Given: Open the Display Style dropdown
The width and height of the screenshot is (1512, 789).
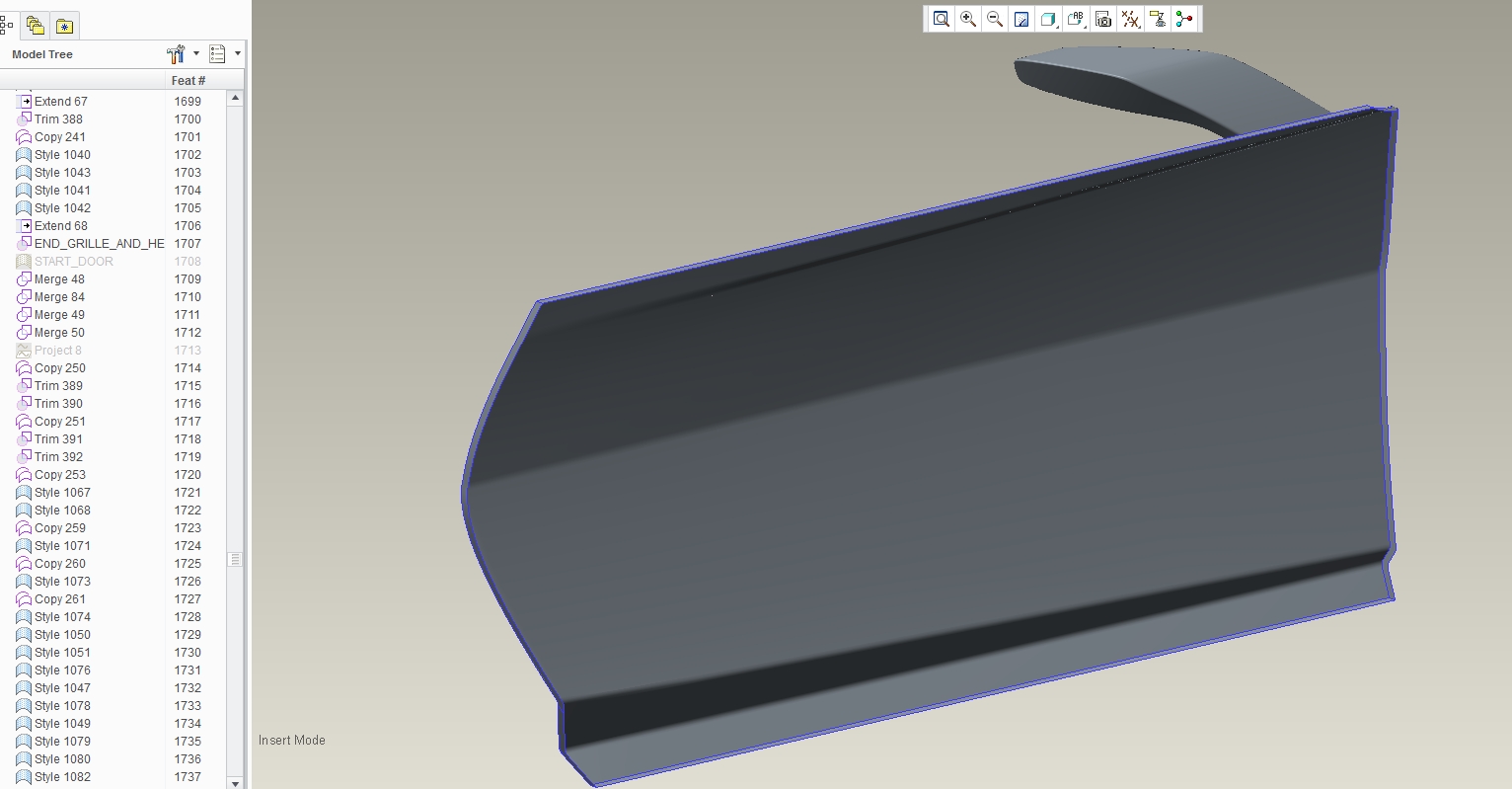Looking at the screenshot, I should tap(1049, 19).
